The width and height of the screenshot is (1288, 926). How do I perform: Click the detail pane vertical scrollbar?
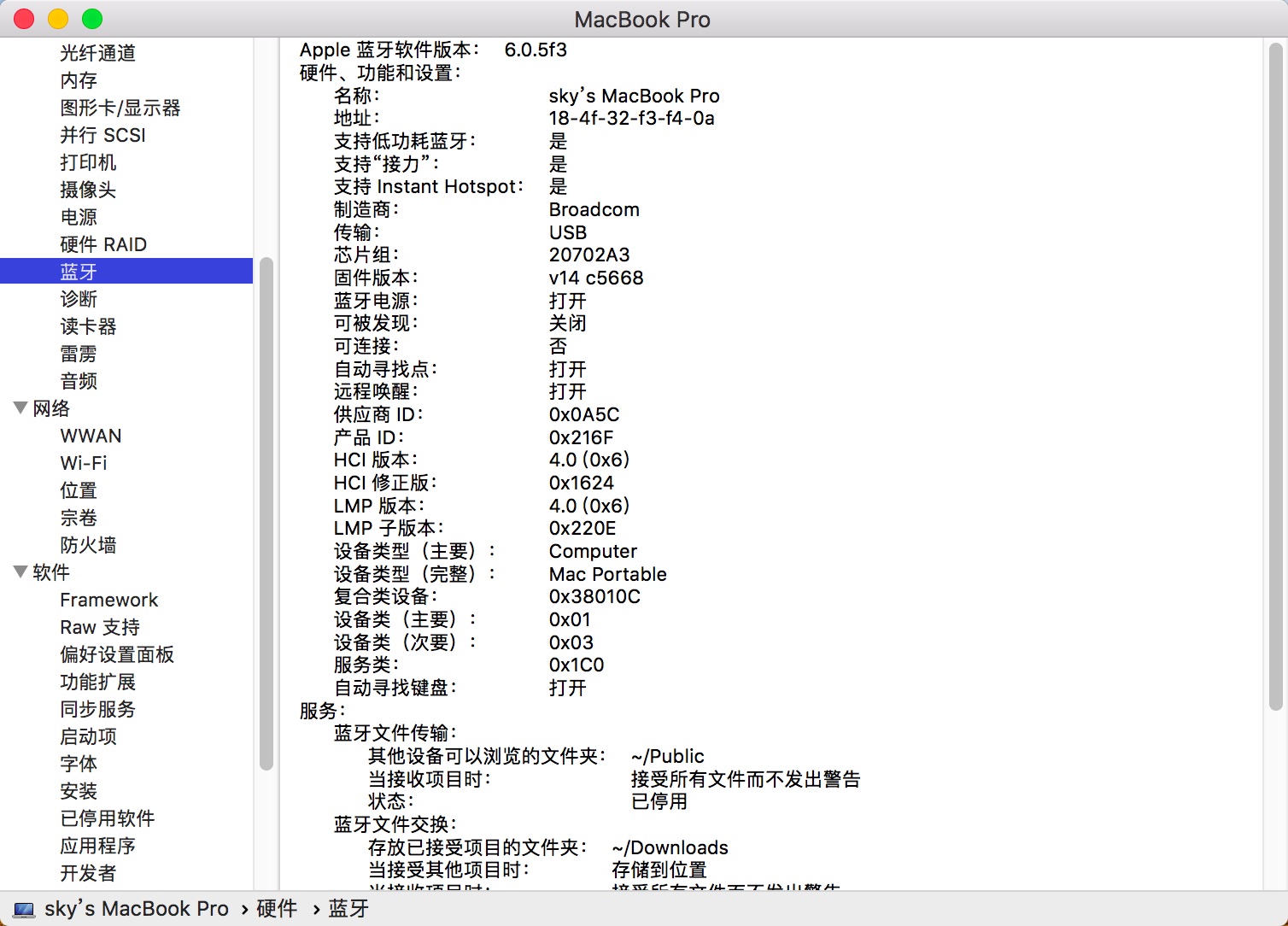point(1275,377)
